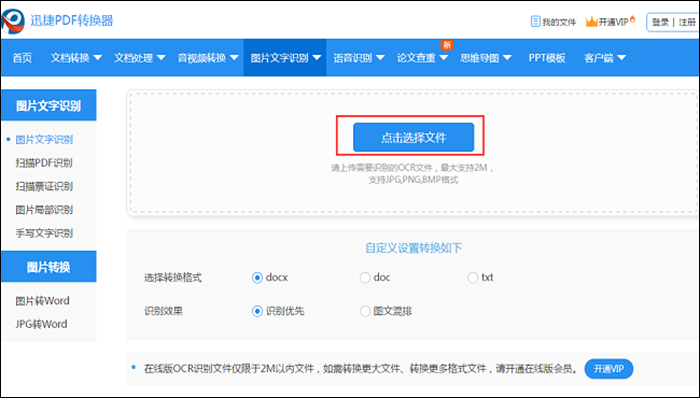The width and height of the screenshot is (700, 398).
Task: Open 我的文件 link
Action: [559, 22]
